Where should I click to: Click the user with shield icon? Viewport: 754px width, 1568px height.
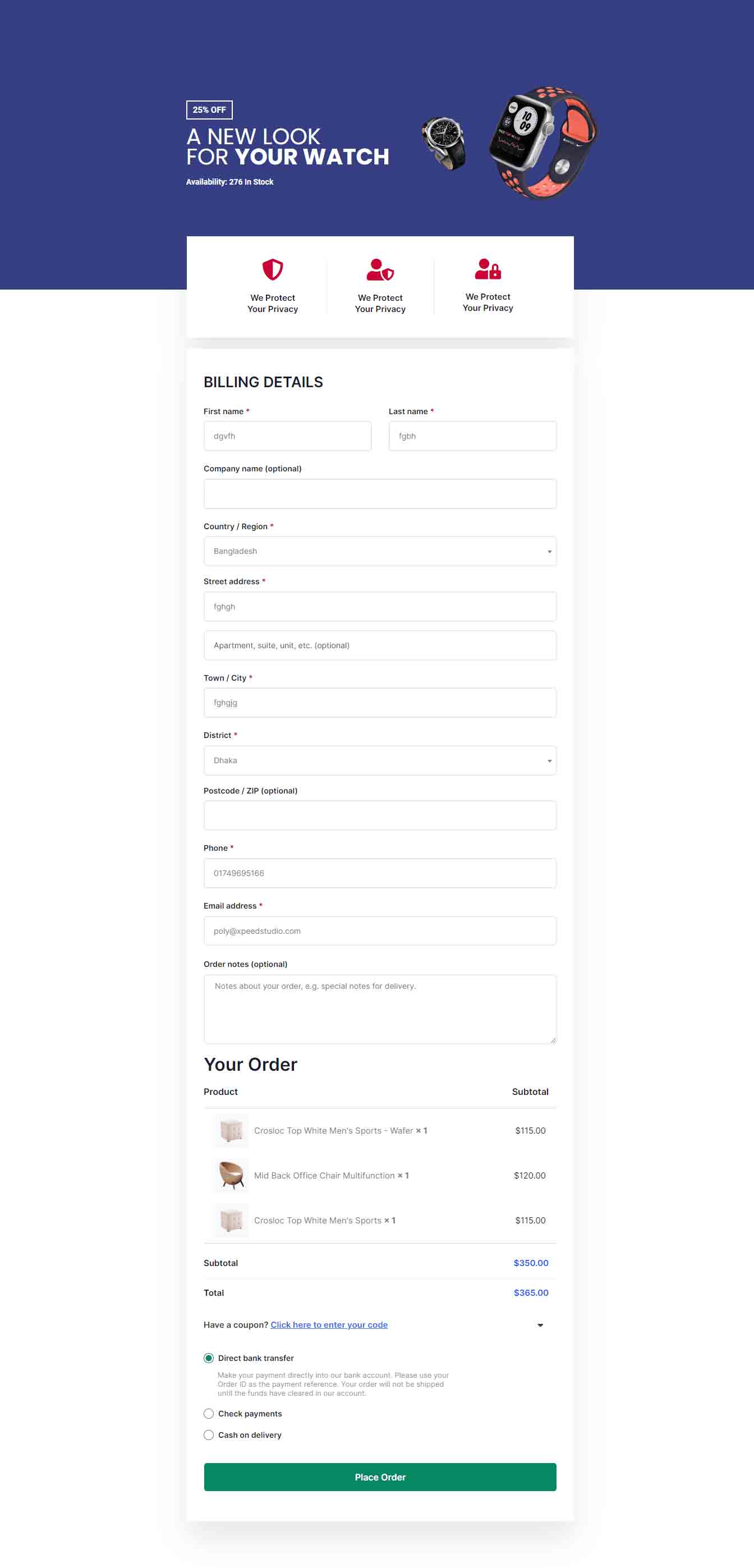tap(380, 269)
